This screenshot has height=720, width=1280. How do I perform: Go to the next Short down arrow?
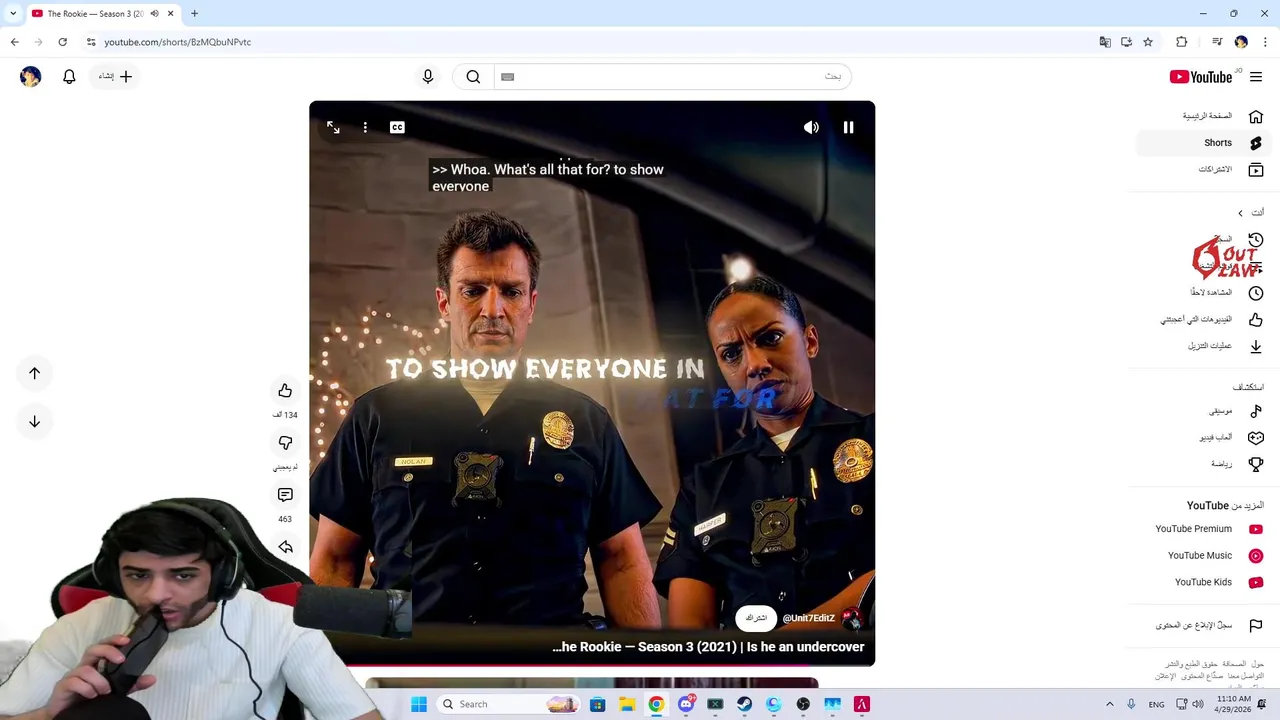[34, 421]
